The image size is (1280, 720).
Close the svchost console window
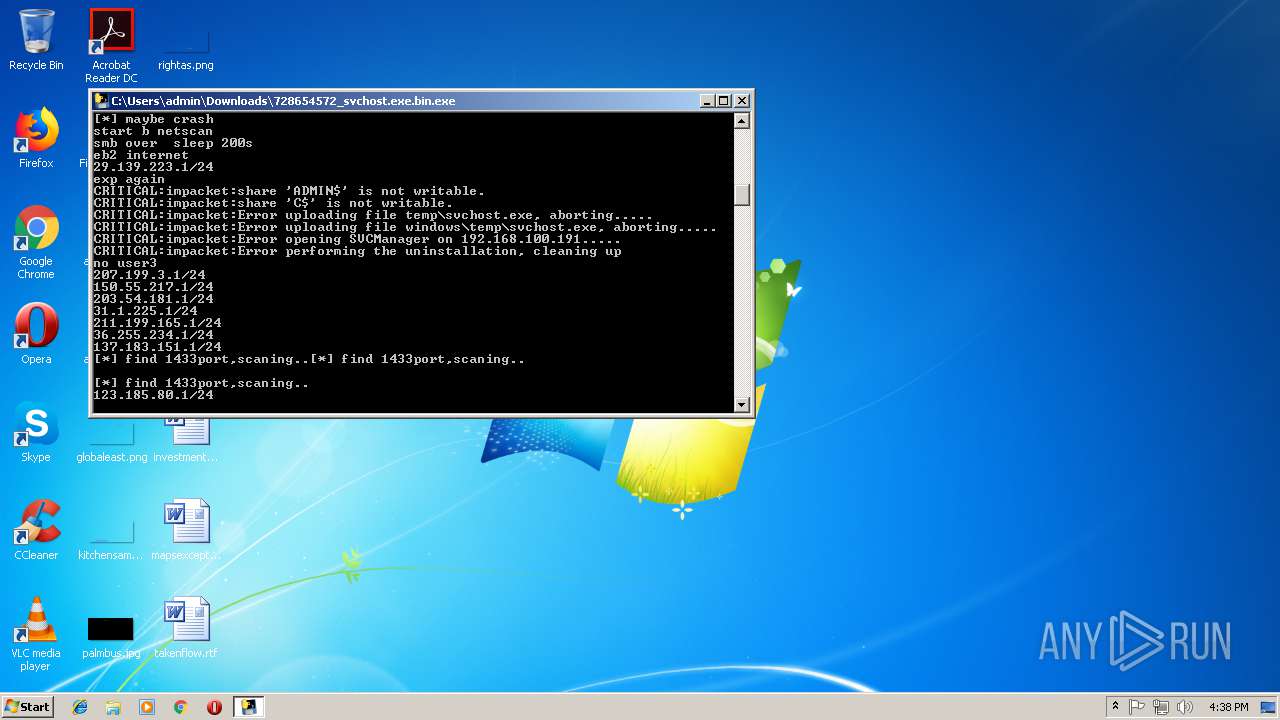click(742, 101)
